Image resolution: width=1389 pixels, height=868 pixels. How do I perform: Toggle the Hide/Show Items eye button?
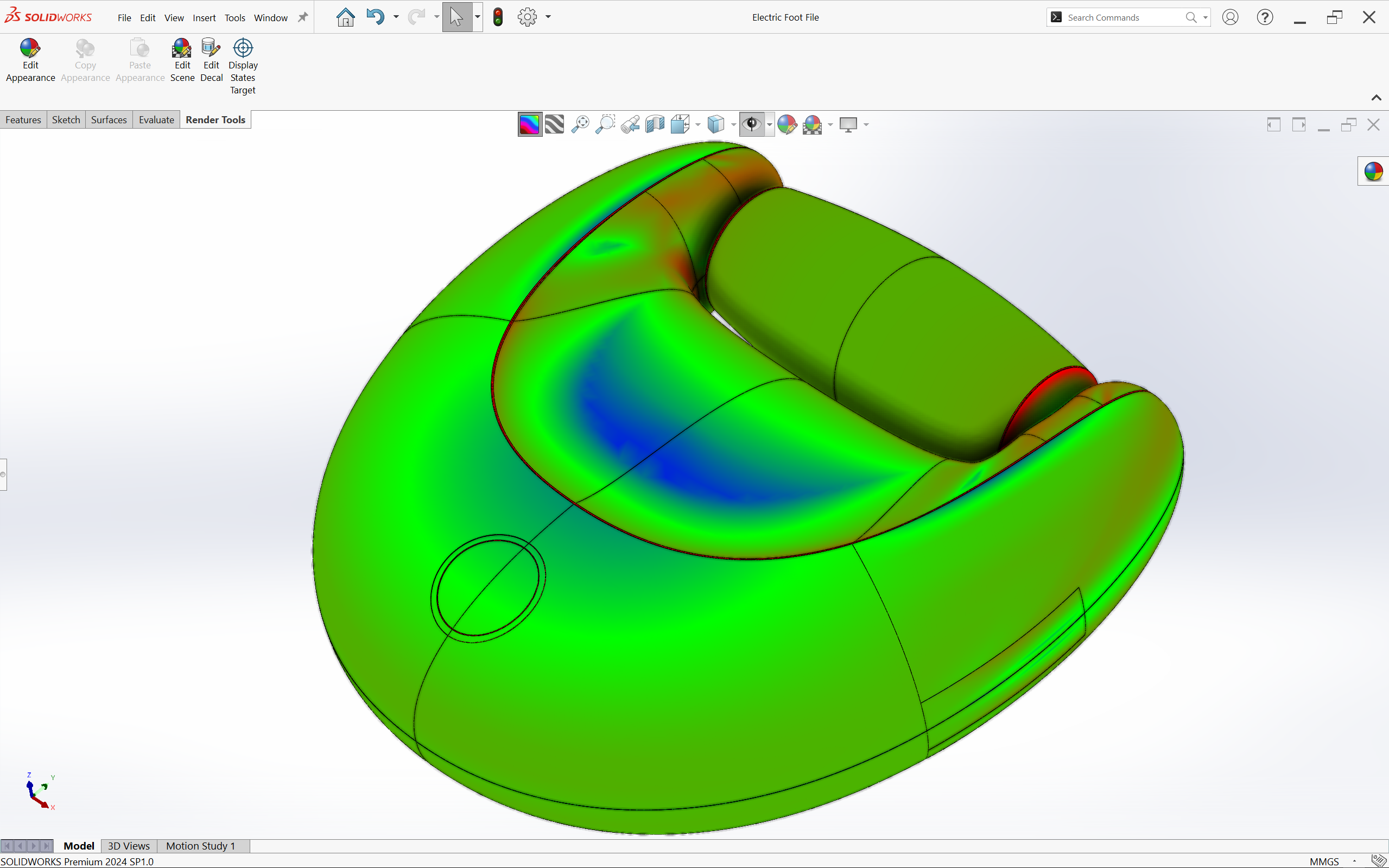pyautogui.click(x=751, y=124)
